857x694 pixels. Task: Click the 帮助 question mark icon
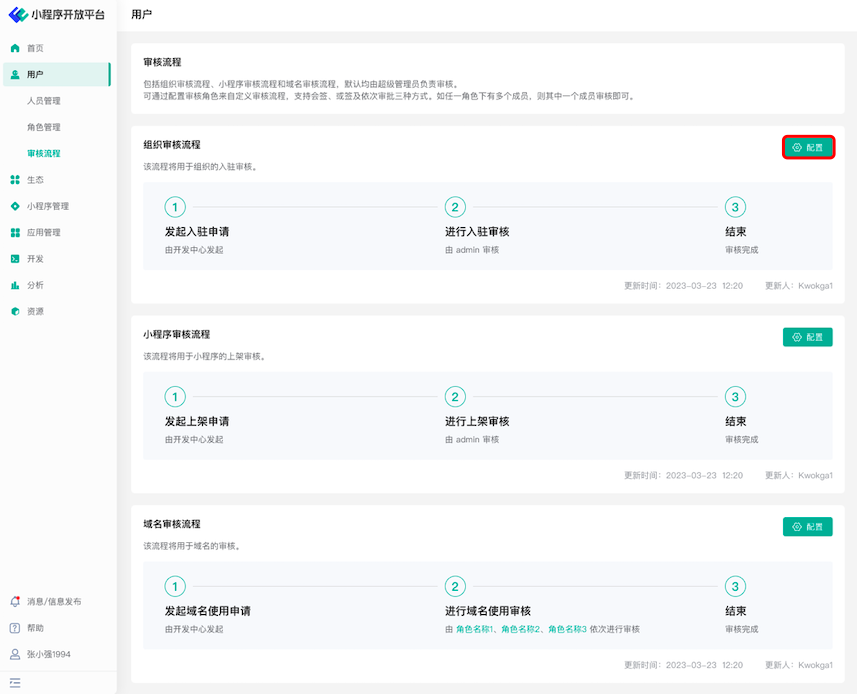point(15,628)
